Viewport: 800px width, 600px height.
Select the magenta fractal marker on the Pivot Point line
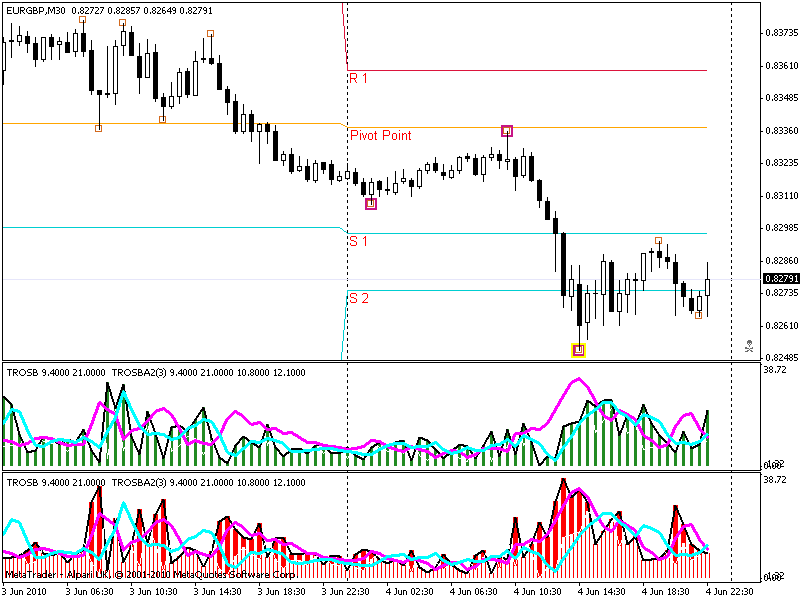click(x=507, y=131)
